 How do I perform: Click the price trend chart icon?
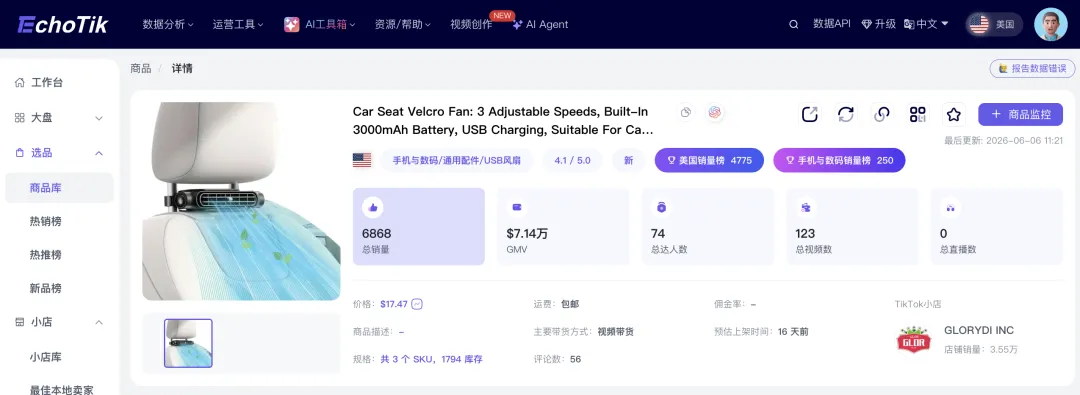pyautogui.click(x=417, y=304)
